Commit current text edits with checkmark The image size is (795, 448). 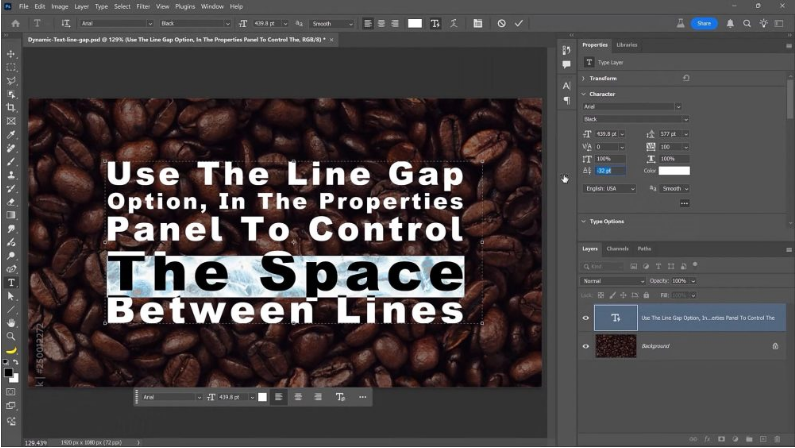[519, 23]
